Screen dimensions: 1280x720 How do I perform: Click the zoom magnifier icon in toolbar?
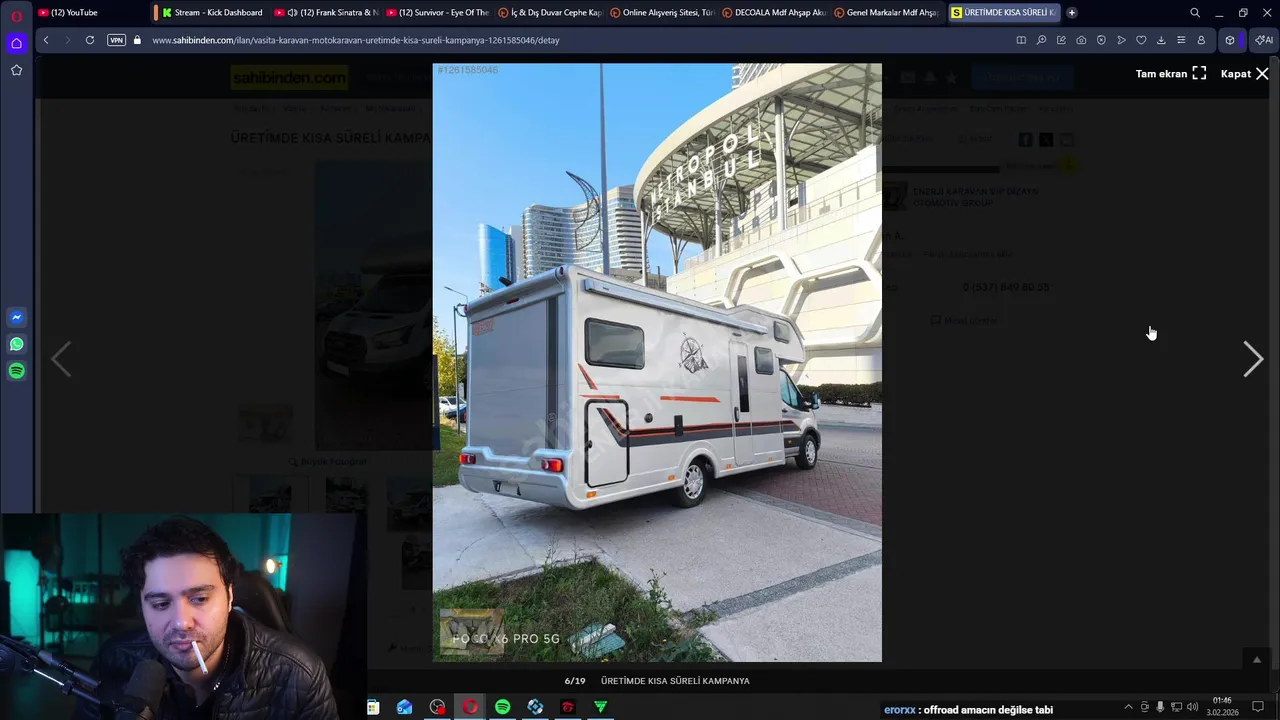pos(1041,40)
